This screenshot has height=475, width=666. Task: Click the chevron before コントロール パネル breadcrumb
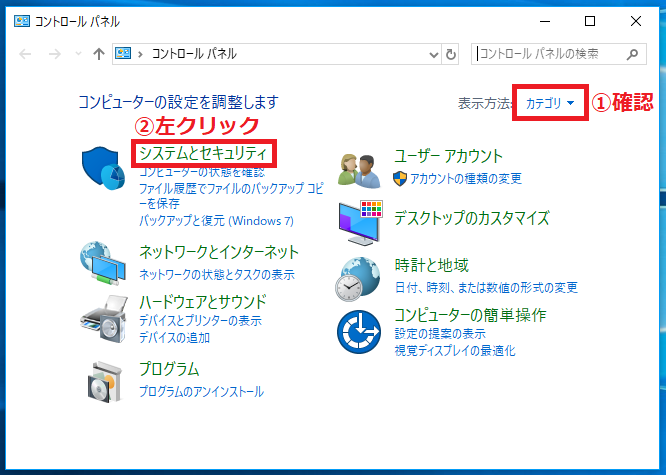tap(141, 54)
